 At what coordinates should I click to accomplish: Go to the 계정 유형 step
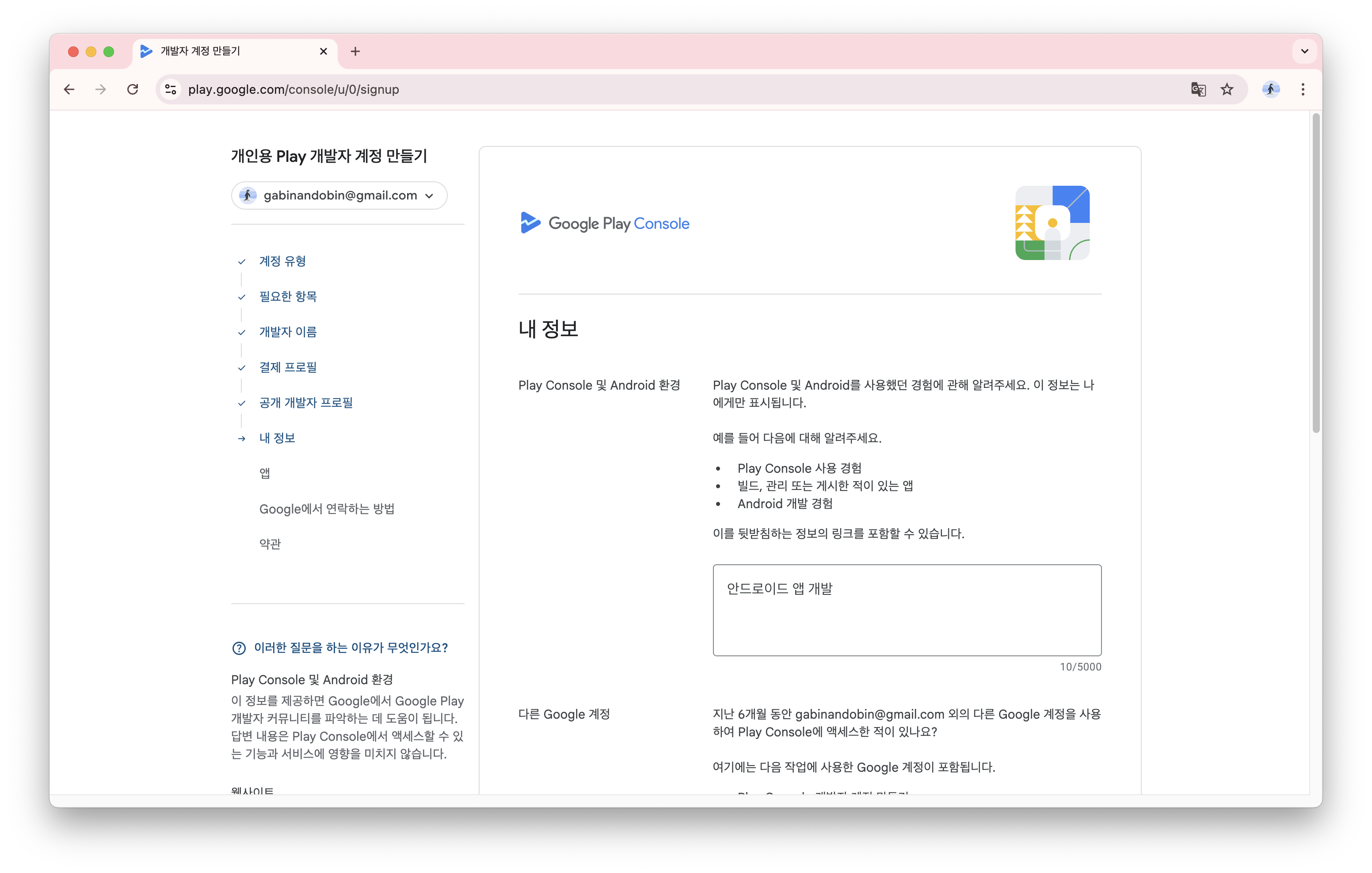tap(282, 261)
